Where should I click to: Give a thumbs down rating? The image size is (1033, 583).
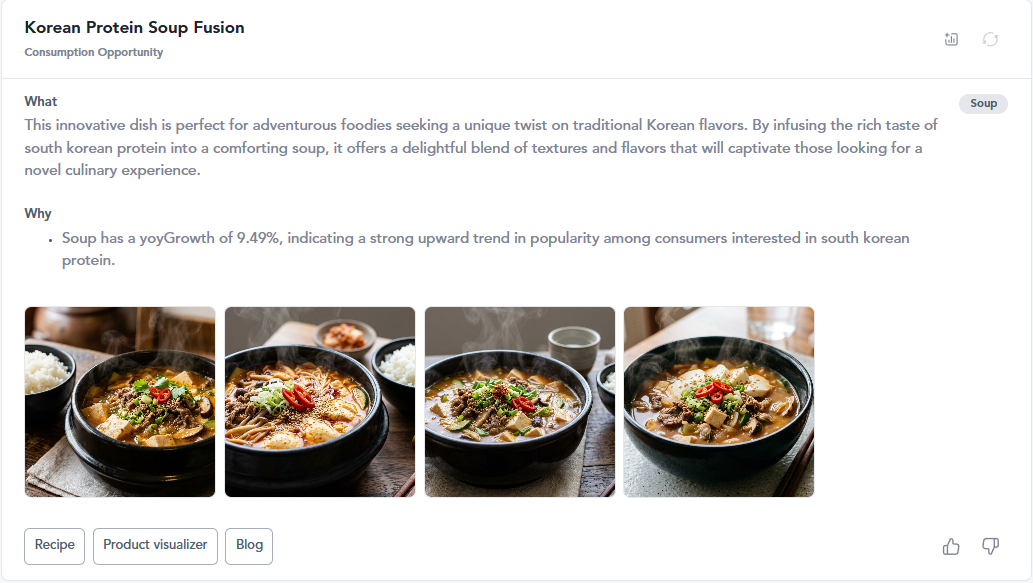(990, 546)
